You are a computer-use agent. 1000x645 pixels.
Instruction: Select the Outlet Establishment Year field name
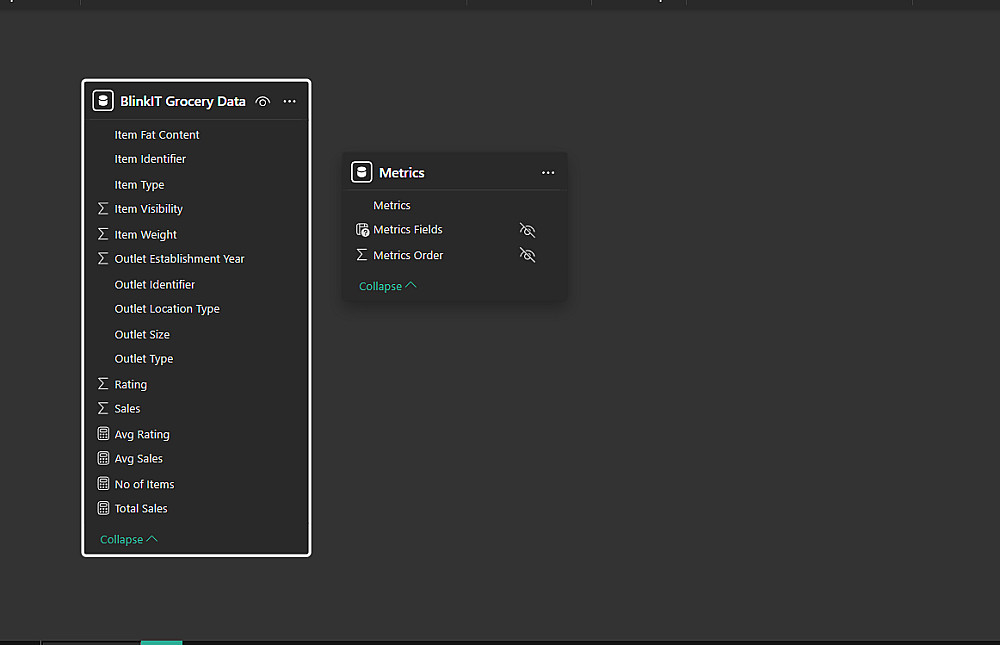pyautogui.click(x=179, y=258)
